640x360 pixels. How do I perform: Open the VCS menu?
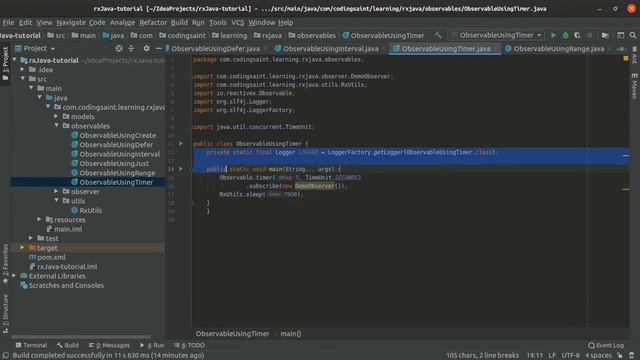coord(238,22)
